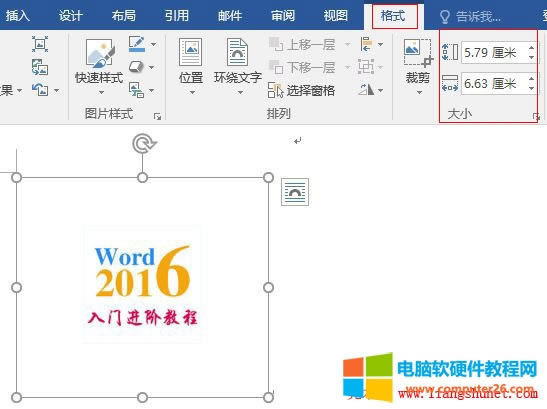The height and width of the screenshot is (409, 547).
Task: Click the layout options button beside picture
Action: coord(295,192)
